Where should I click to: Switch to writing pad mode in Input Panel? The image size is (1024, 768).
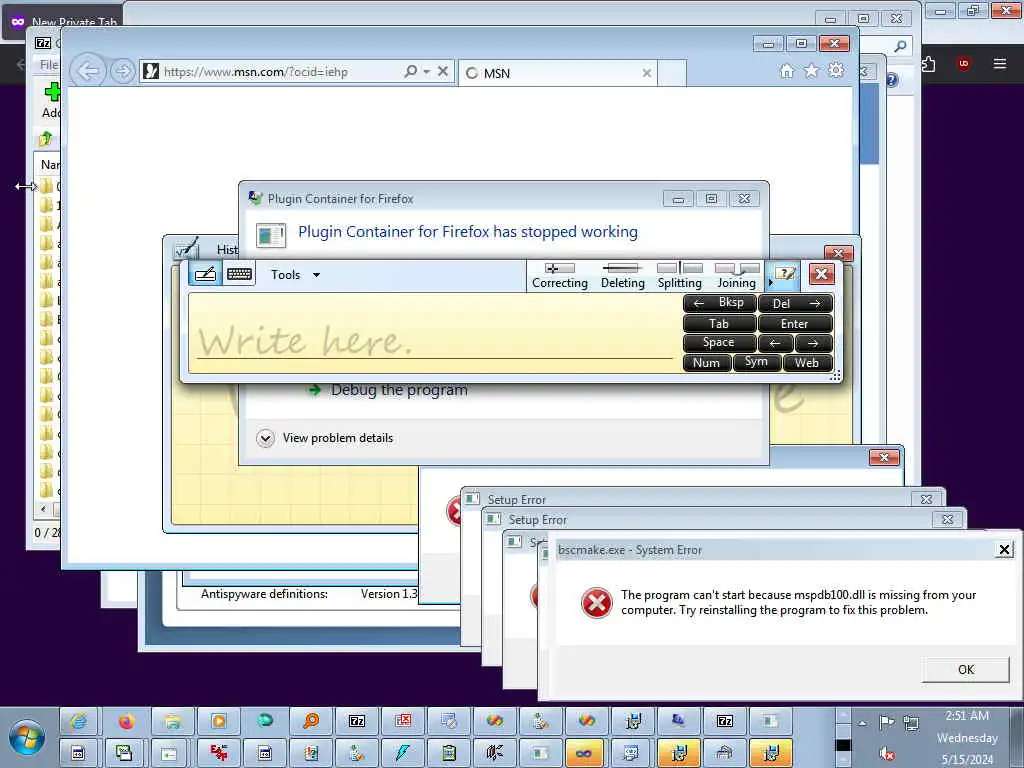point(205,274)
